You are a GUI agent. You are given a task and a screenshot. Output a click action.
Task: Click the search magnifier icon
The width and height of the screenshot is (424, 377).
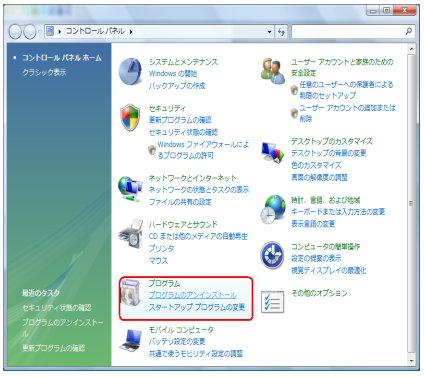click(408, 31)
